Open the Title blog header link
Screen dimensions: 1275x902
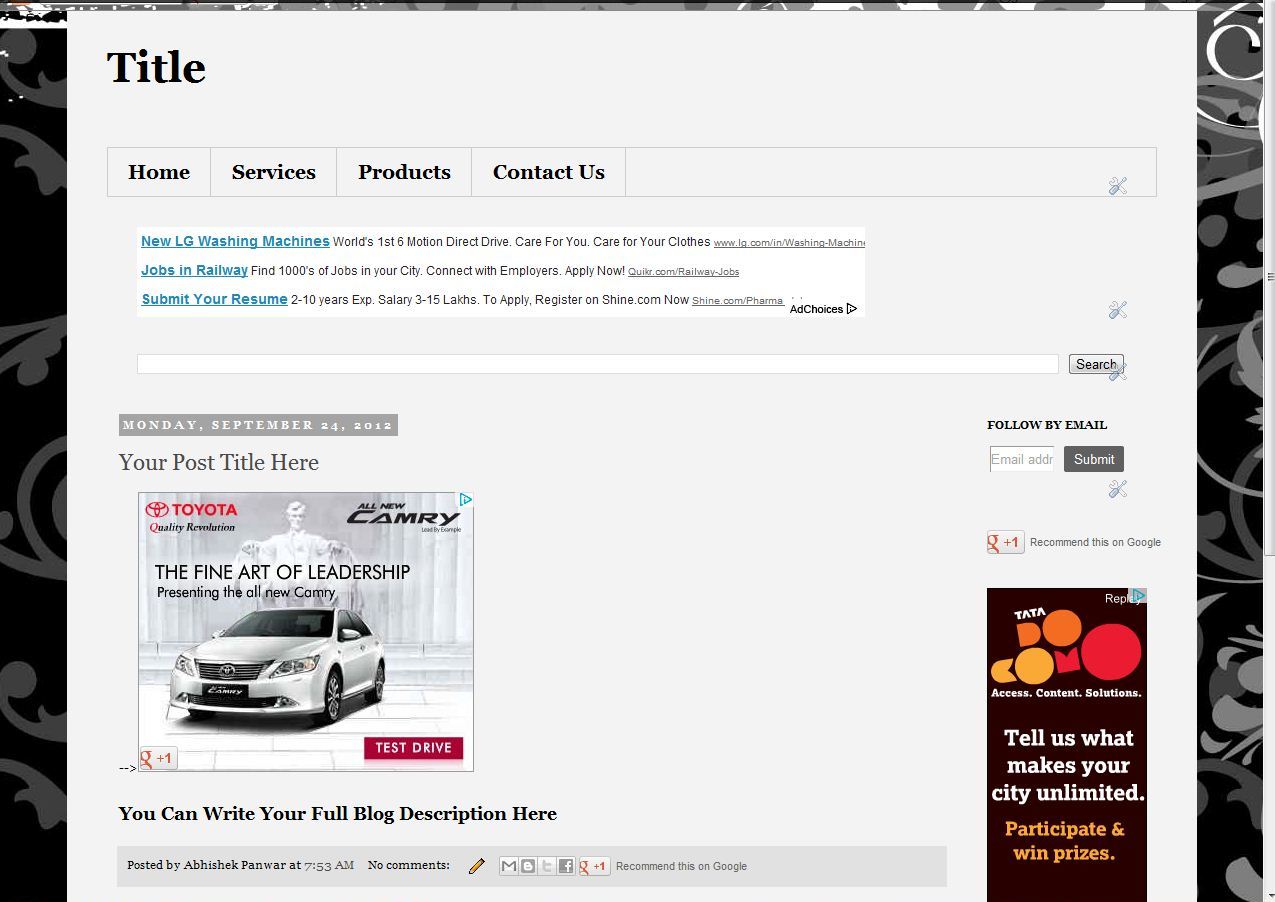(156, 68)
